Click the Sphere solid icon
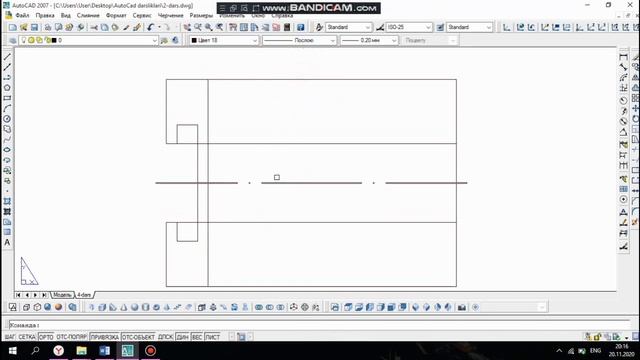 click(134, 307)
